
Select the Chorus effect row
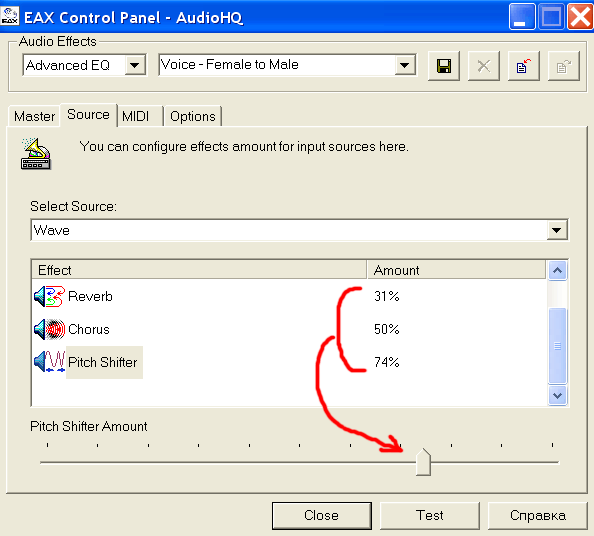coord(289,329)
